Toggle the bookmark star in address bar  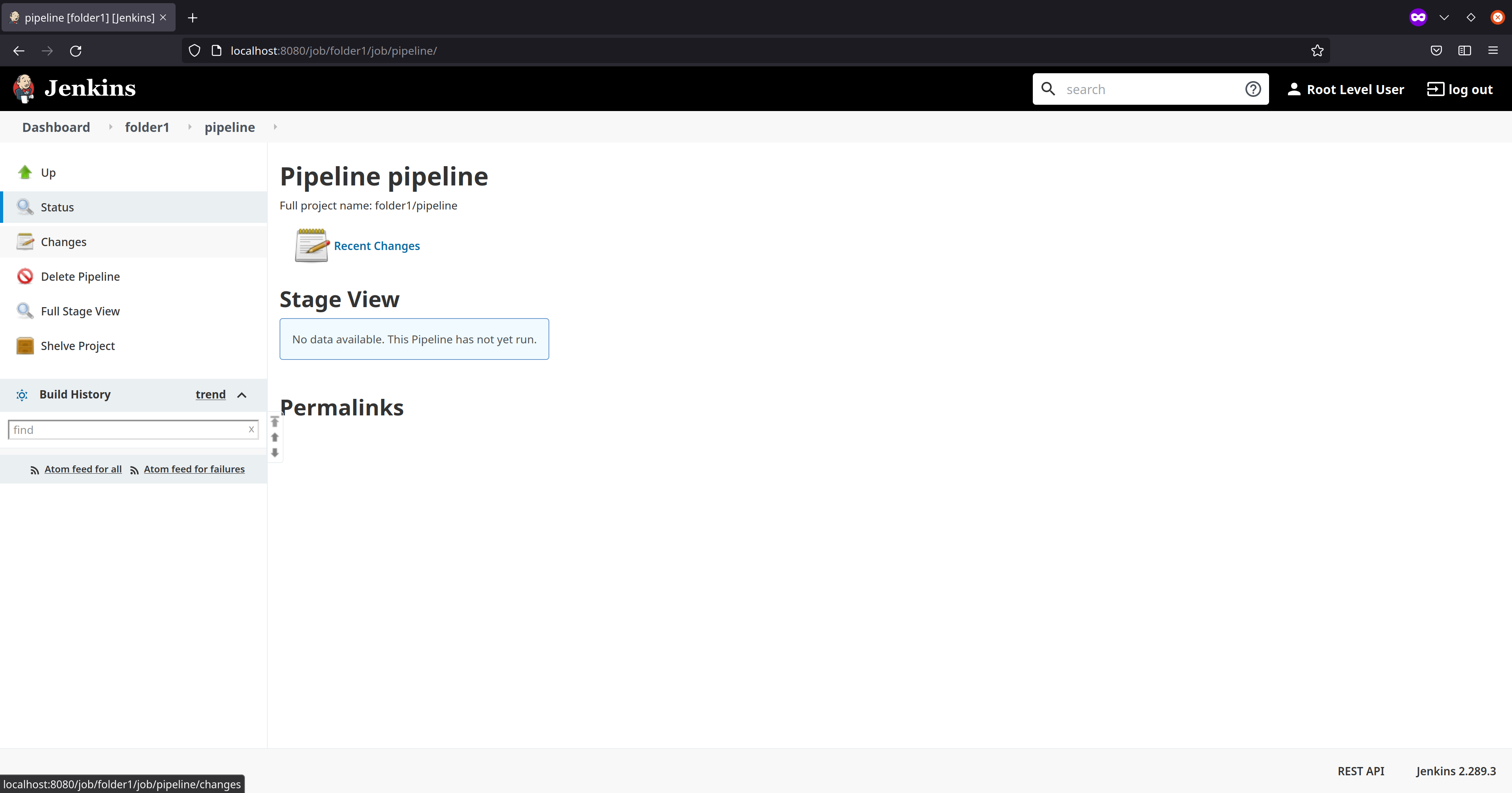(1317, 50)
